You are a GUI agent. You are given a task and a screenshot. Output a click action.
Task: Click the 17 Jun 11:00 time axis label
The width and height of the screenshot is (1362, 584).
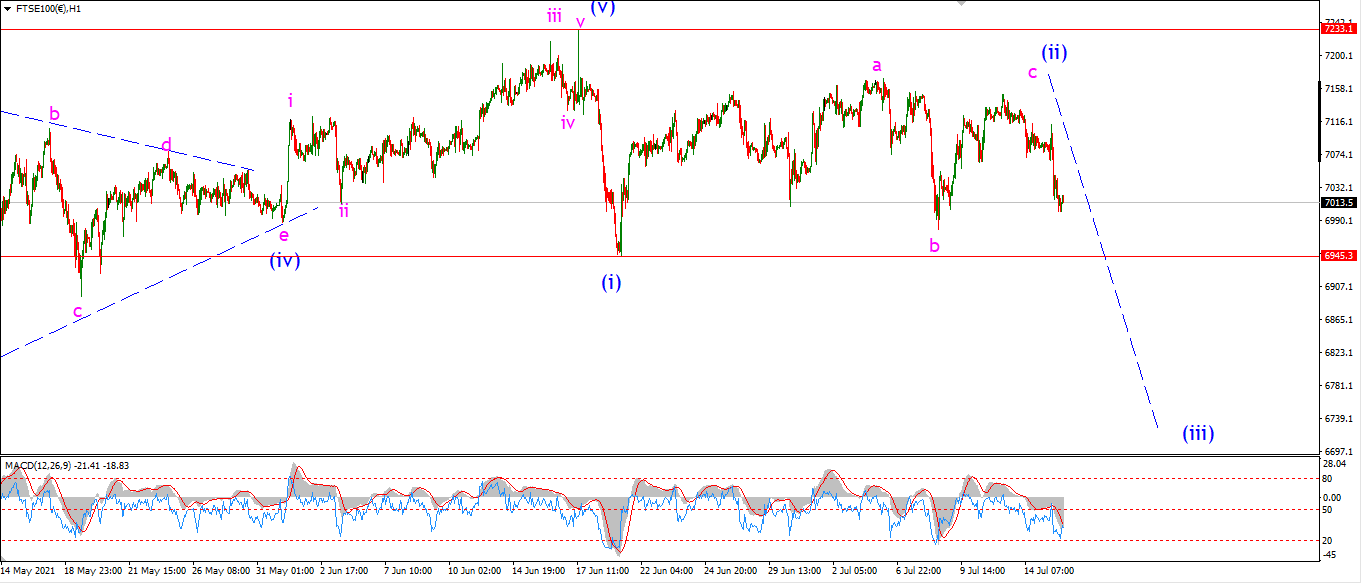coord(603,571)
